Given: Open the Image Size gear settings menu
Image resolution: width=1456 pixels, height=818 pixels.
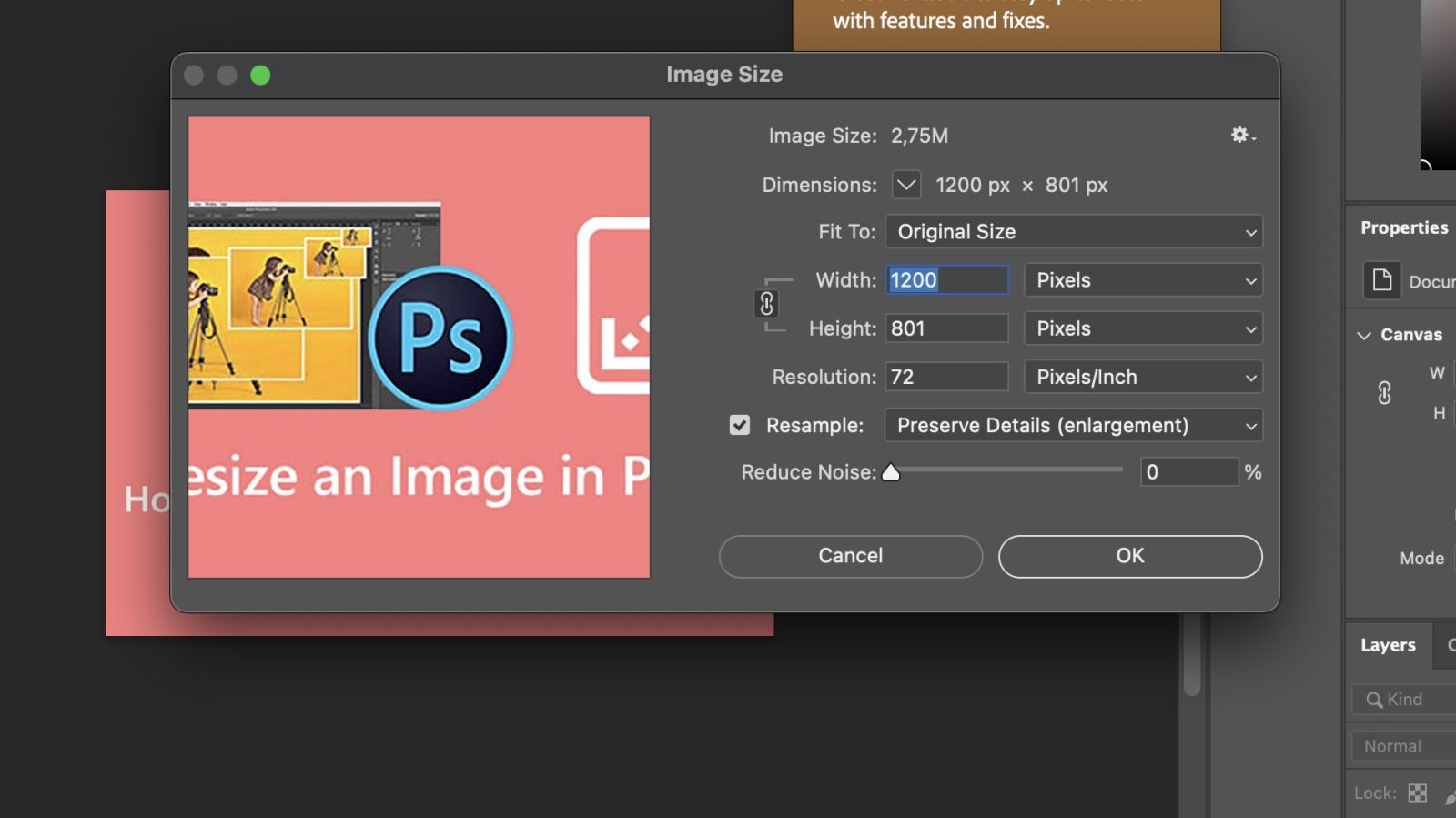Looking at the screenshot, I should coord(1242,136).
